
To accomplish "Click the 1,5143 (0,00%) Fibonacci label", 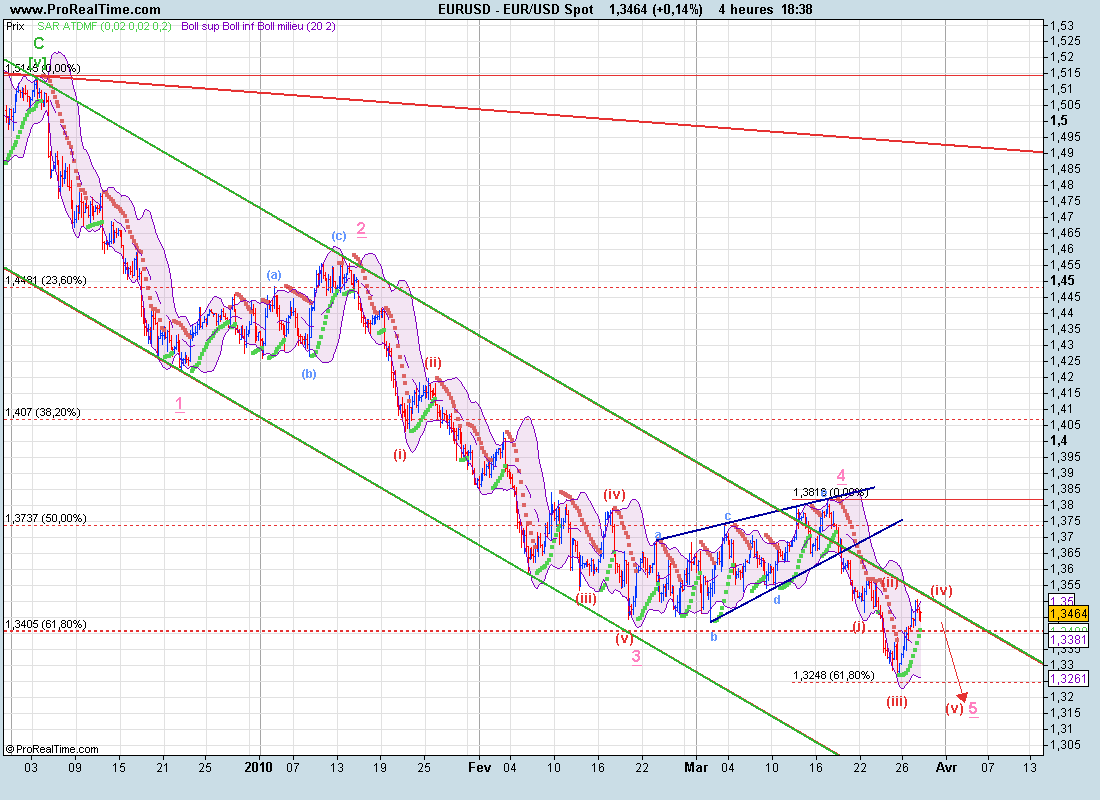I will coord(43,68).
